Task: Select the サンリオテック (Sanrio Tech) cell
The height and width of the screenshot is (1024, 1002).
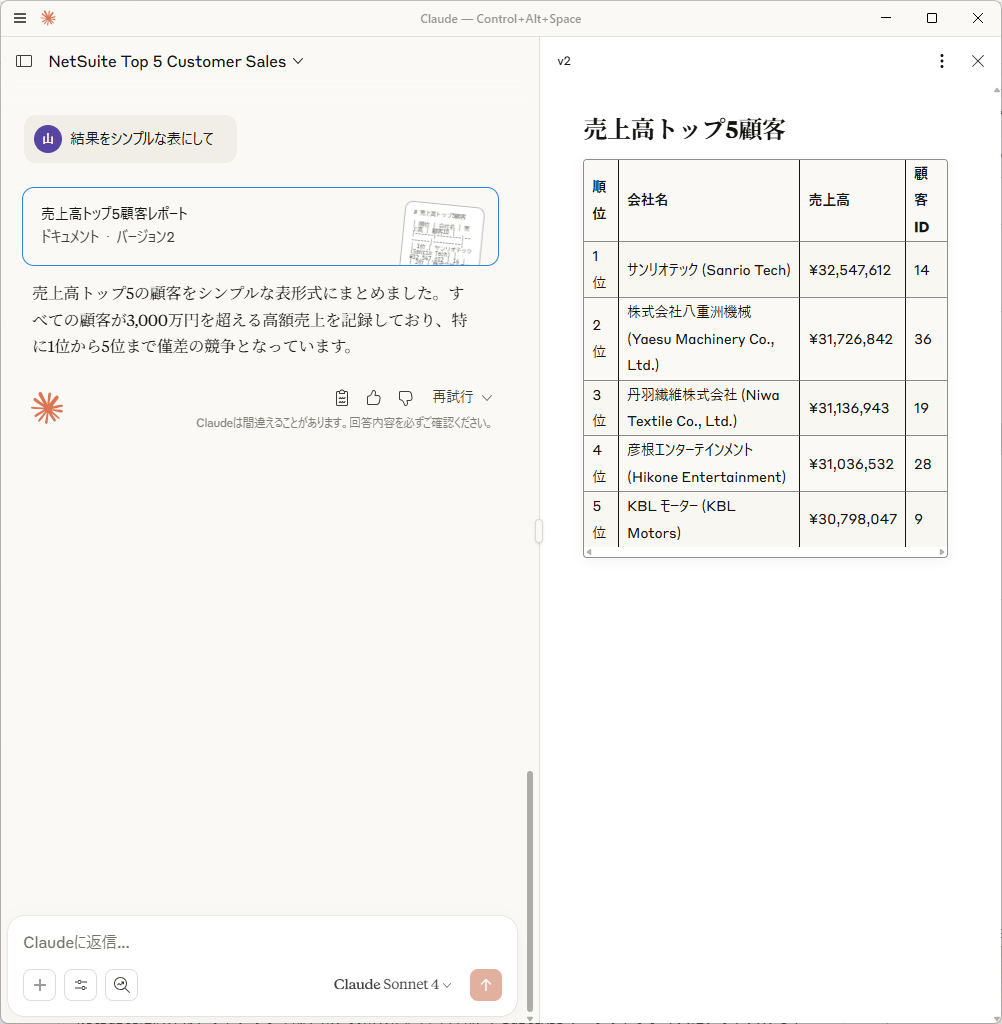Action: tap(709, 270)
